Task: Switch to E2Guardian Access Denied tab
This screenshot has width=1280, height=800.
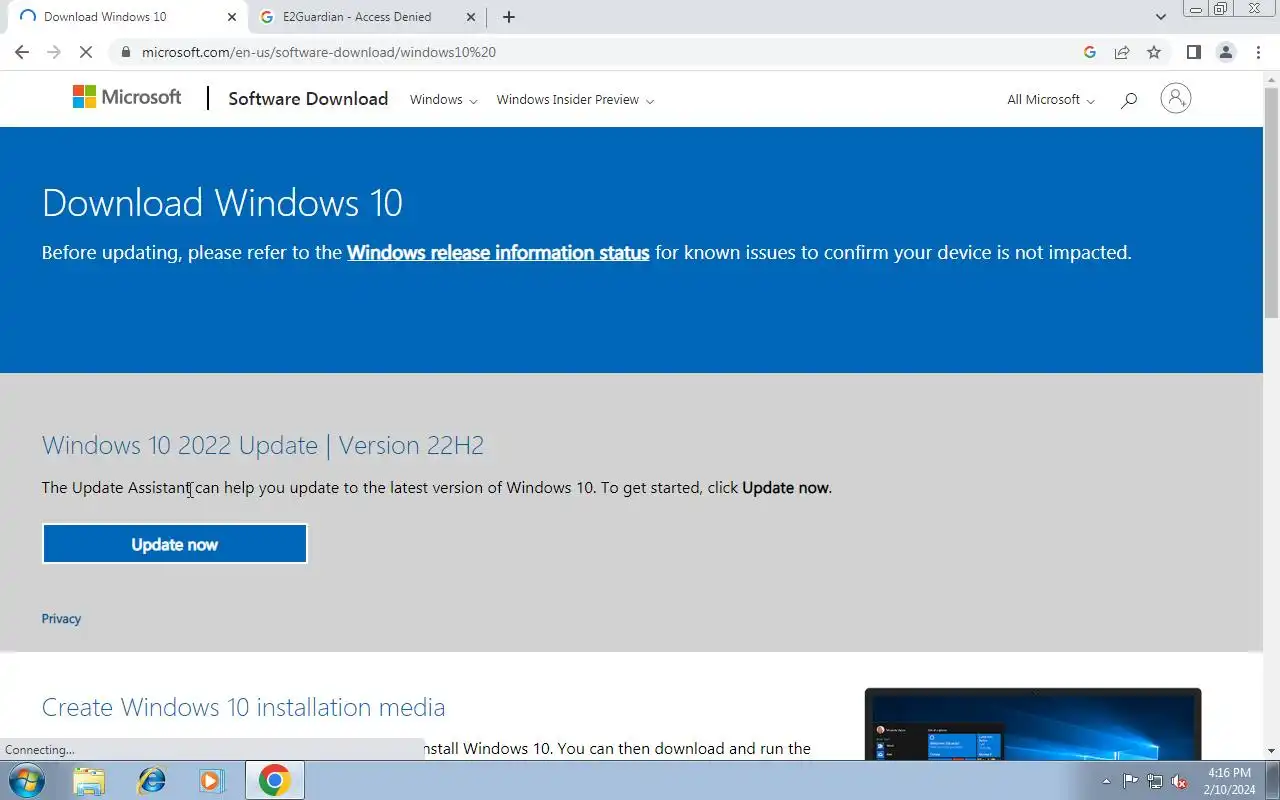Action: pos(367,17)
